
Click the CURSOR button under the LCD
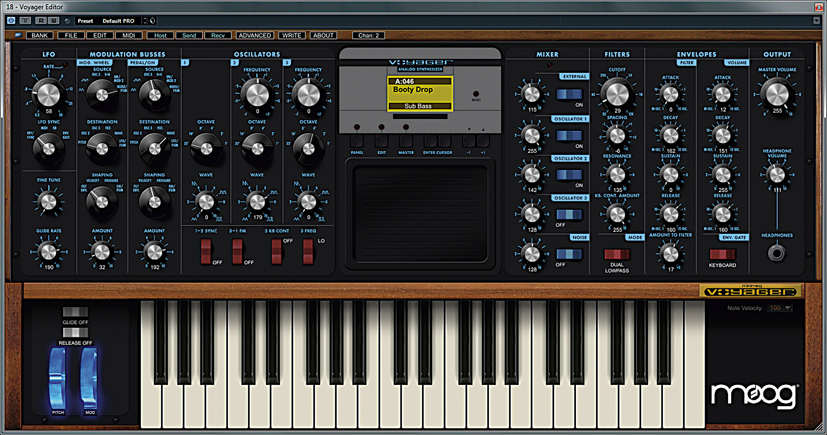point(445,141)
